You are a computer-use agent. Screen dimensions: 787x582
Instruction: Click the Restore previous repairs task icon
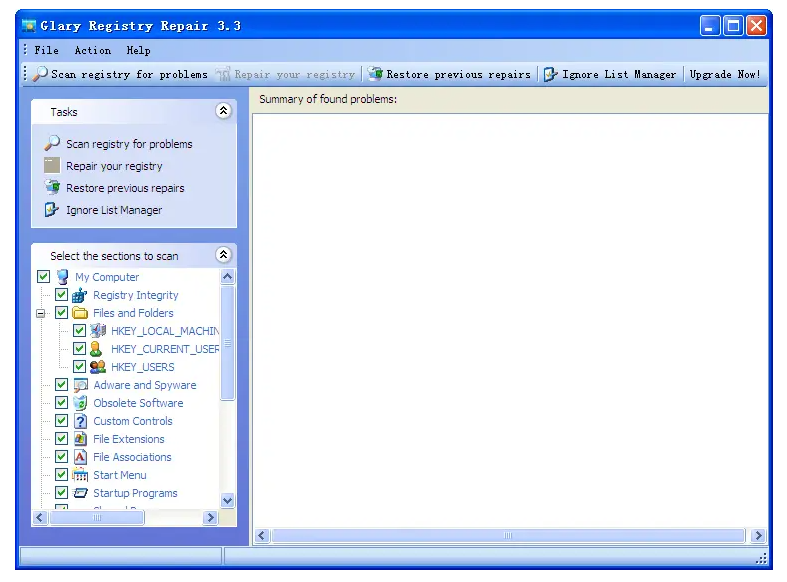pos(52,188)
